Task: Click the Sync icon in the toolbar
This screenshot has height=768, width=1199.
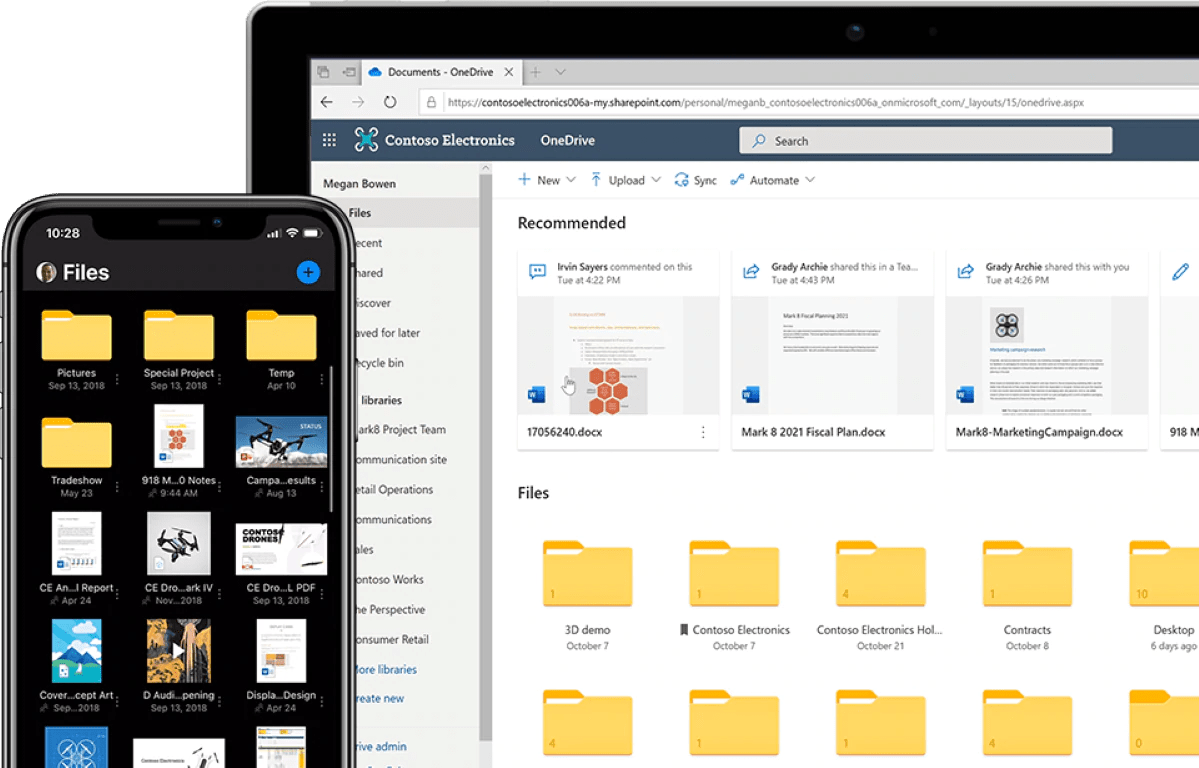Action: tap(679, 180)
